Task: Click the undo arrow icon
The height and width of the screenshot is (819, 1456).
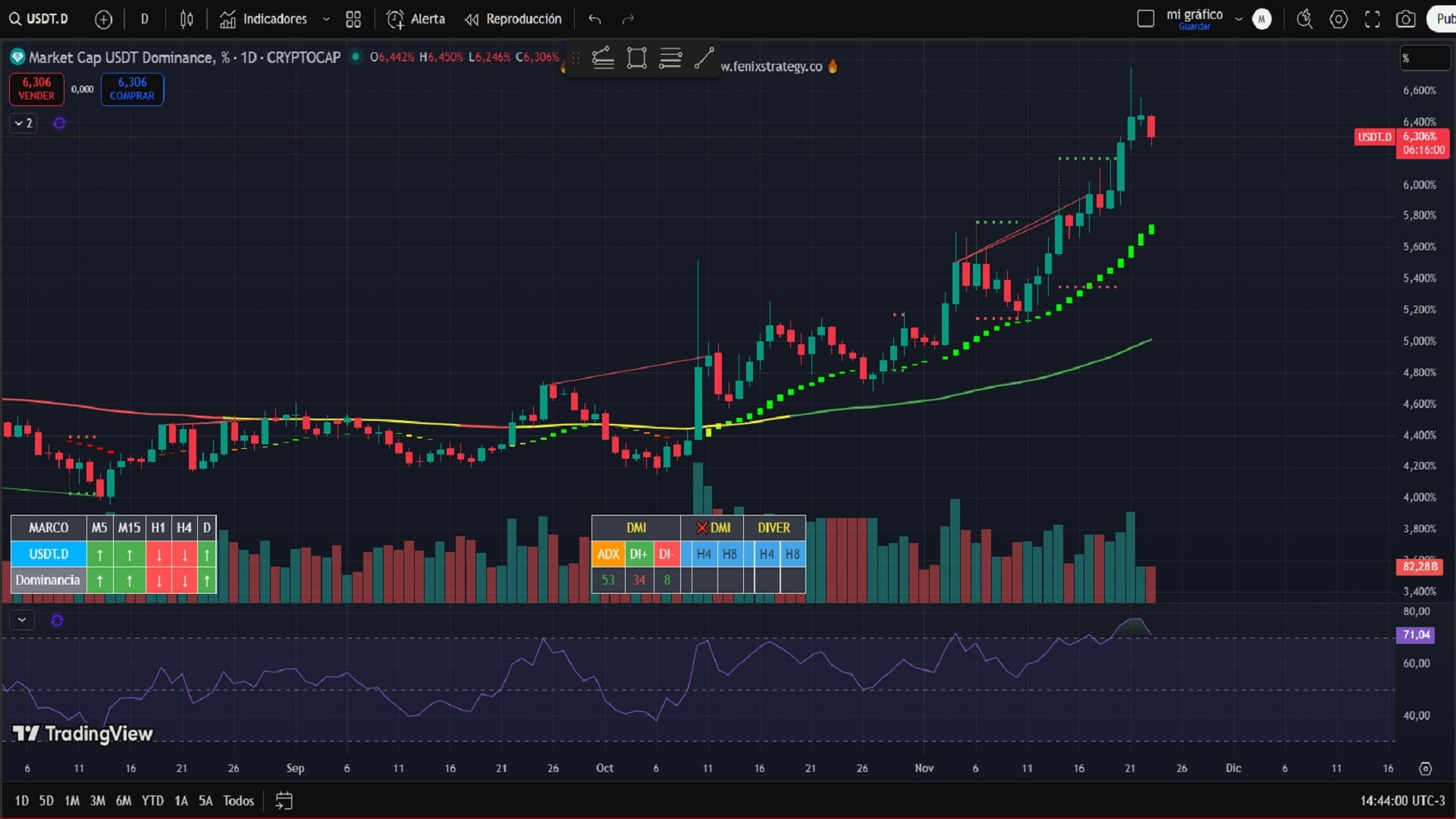Action: tap(595, 20)
